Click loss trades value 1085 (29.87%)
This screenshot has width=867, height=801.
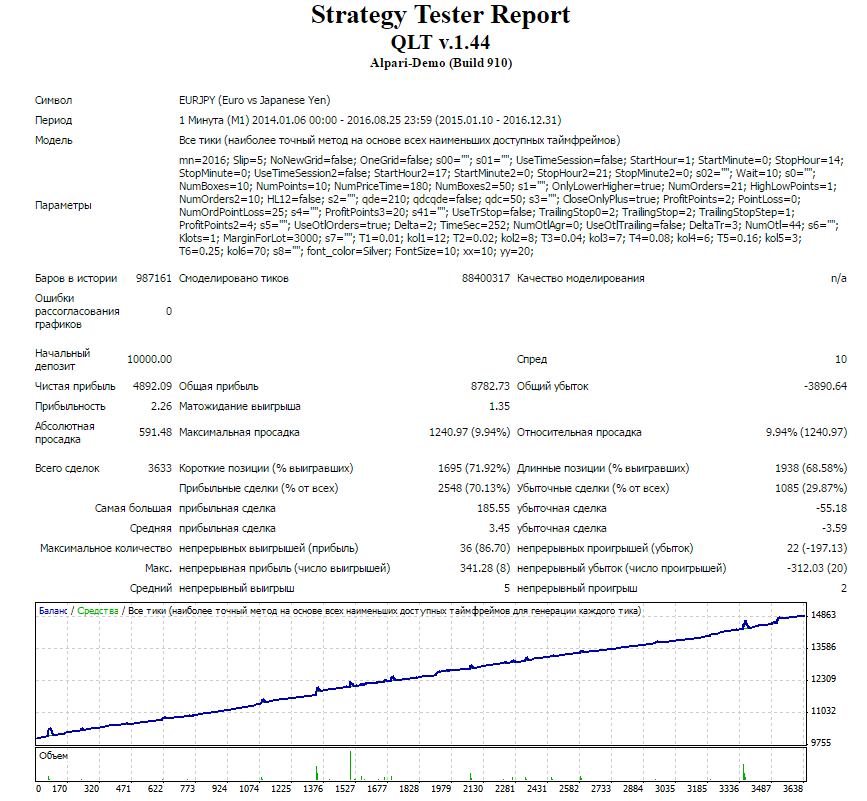coord(811,488)
